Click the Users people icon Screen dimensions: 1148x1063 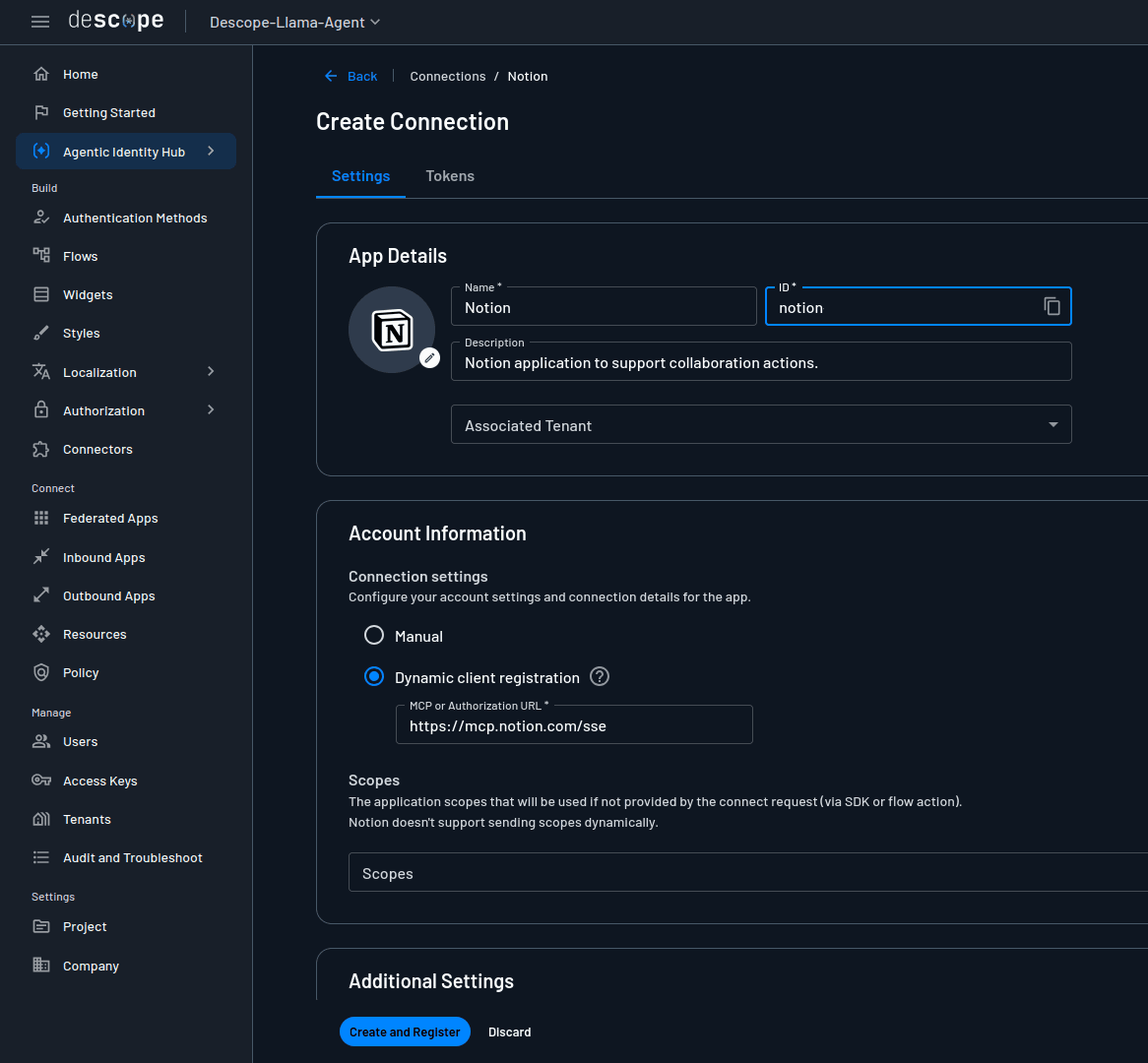pos(41,741)
